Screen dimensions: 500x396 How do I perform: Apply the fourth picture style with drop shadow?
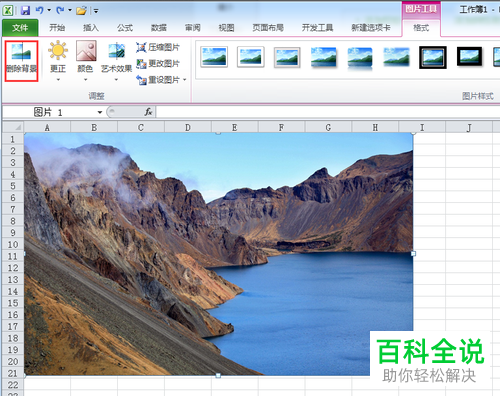pyautogui.click(x=323, y=57)
